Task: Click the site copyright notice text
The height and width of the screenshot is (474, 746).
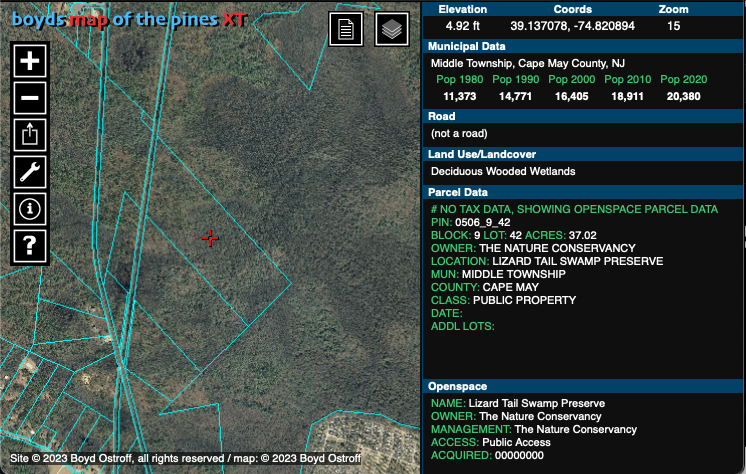Action: tap(184, 458)
